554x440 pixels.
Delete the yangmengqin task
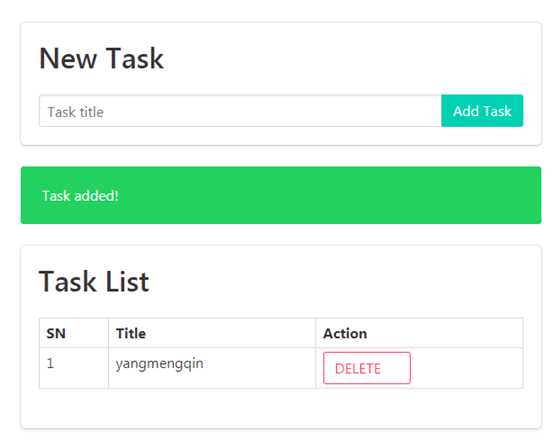367,368
